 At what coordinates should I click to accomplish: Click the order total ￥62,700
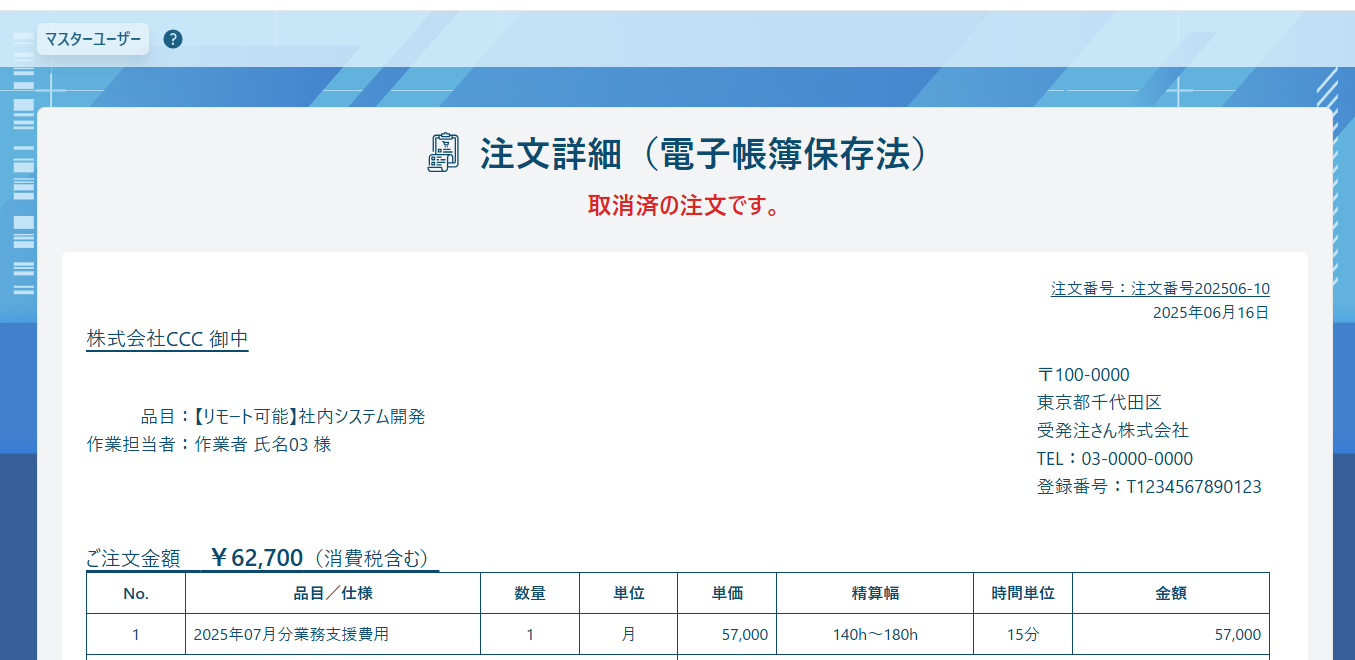256,557
